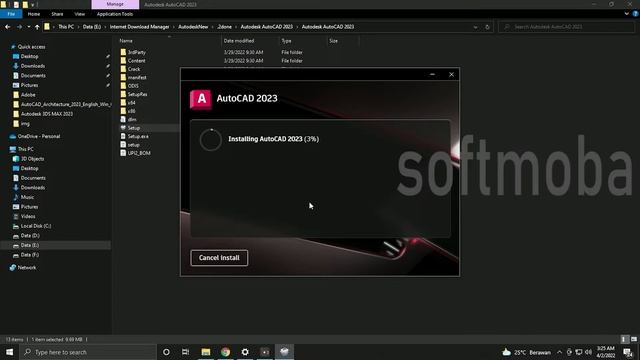
Task: Open Music under This PC
Action: click(x=27, y=197)
